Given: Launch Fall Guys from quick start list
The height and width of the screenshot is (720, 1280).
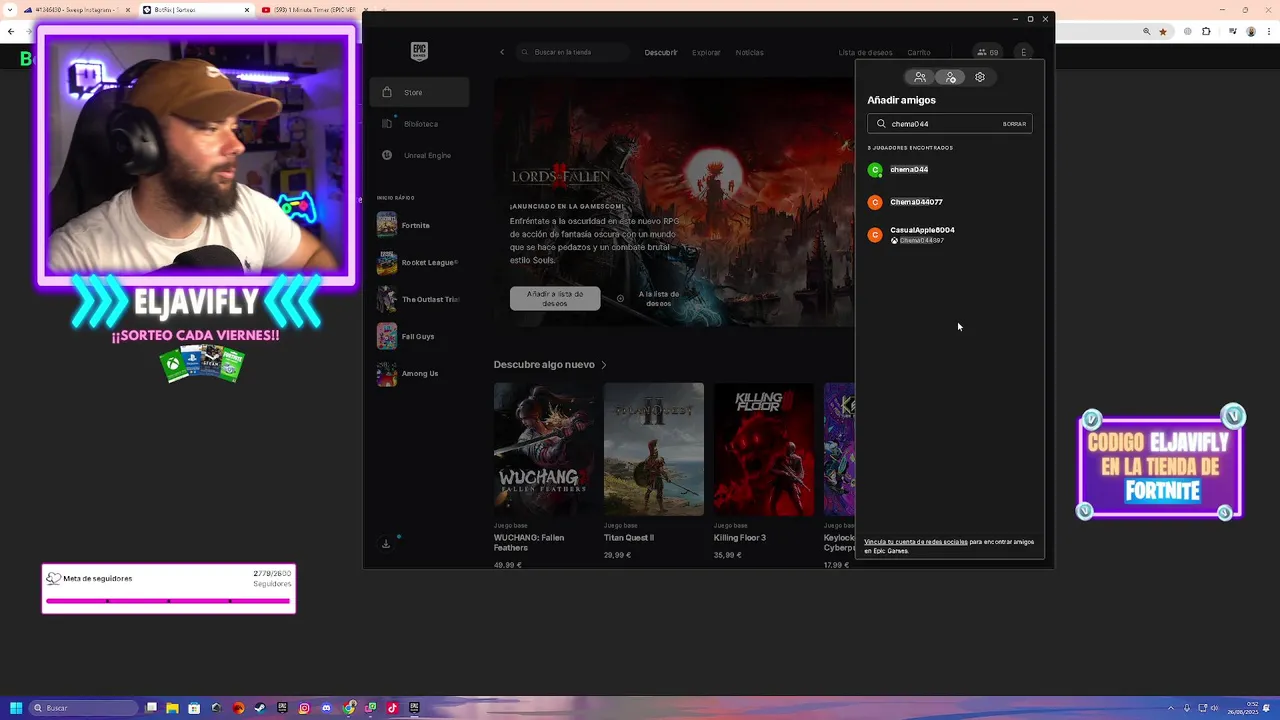Looking at the screenshot, I should 417,336.
